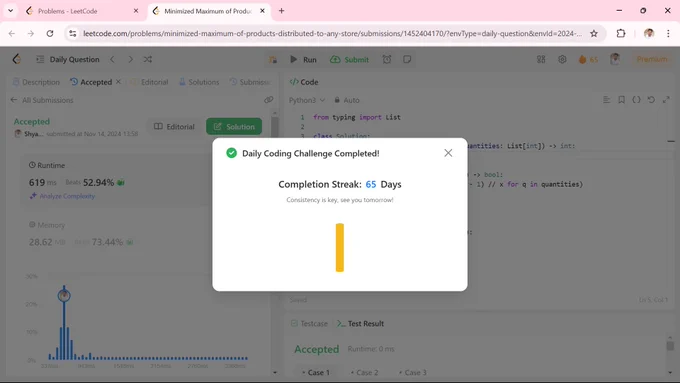Open the layout grid icon
680x383 pixels.
[x=541, y=59]
